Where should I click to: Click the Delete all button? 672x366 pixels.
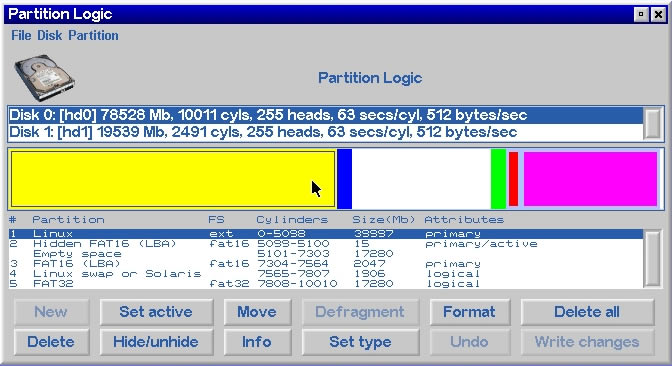587,312
